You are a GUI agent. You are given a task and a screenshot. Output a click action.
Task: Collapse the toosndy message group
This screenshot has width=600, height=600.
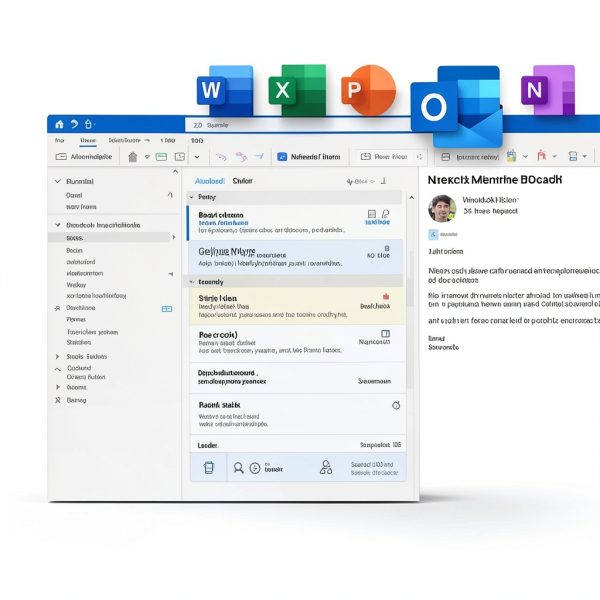pyautogui.click(x=192, y=282)
